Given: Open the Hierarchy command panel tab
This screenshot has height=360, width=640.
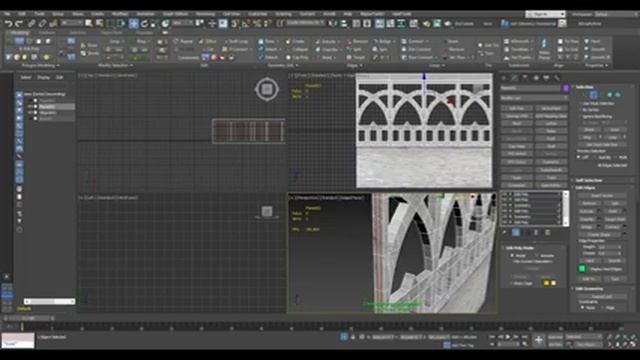Looking at the screenshot, I should [525, 78].
